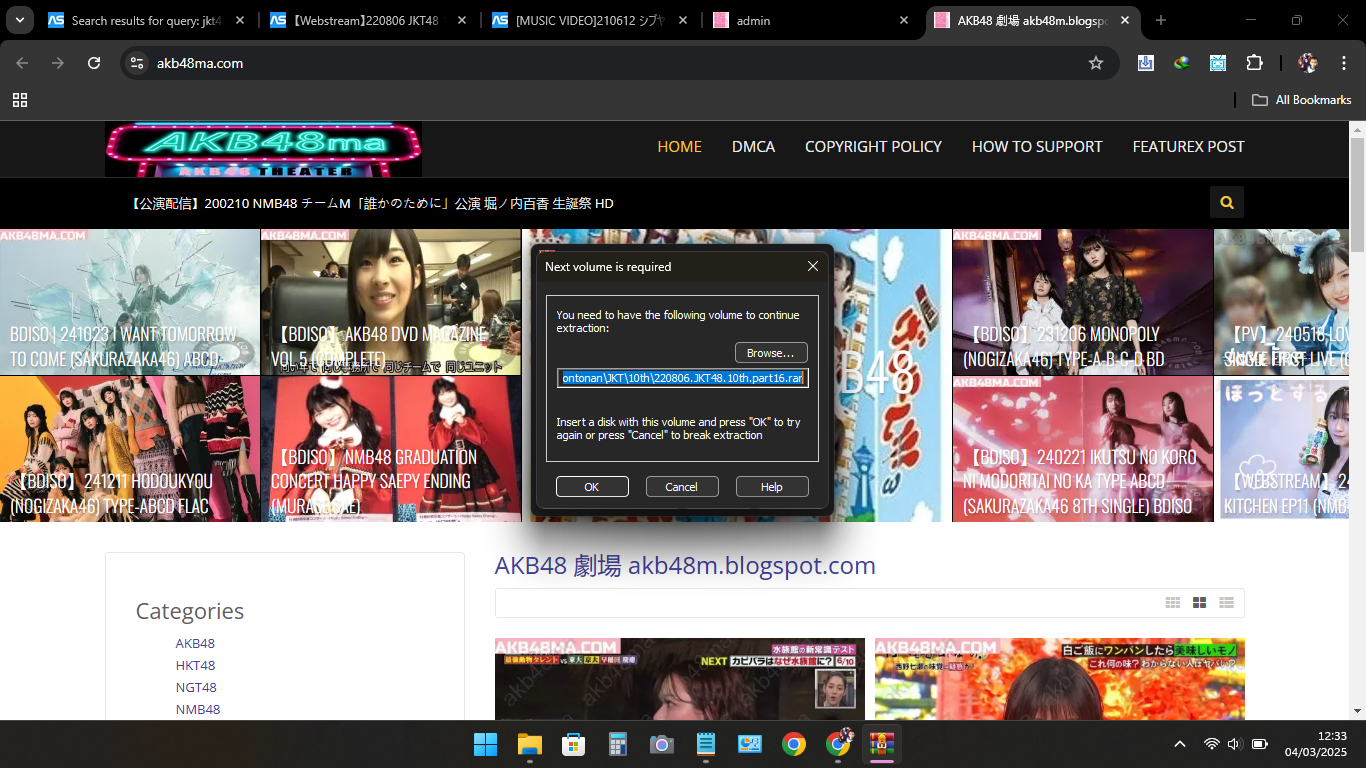Open the AKB48 DVD MAGAZINE VOL 5 post
The width and height of the screenshot is (1366, 768).
(391, 302)
